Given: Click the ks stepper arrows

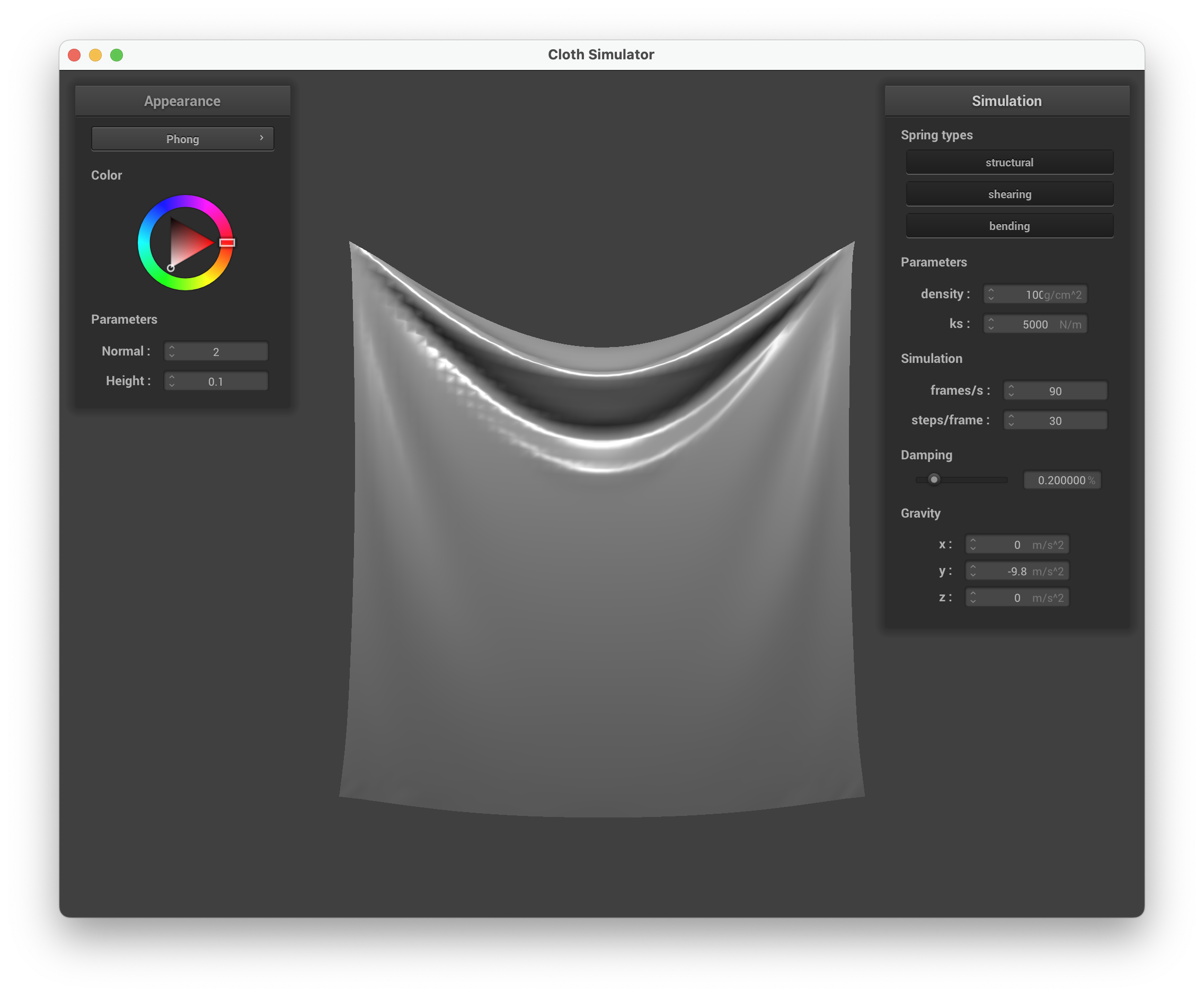Looking at the screenshot, I should [x=991, y=324].
